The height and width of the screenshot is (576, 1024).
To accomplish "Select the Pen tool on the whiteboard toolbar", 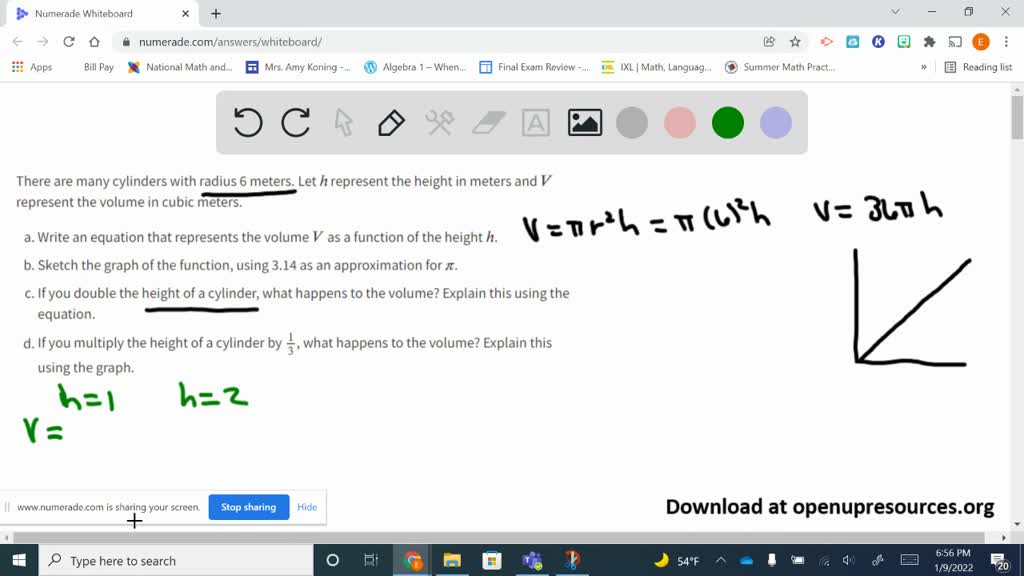I will point(390,122).
